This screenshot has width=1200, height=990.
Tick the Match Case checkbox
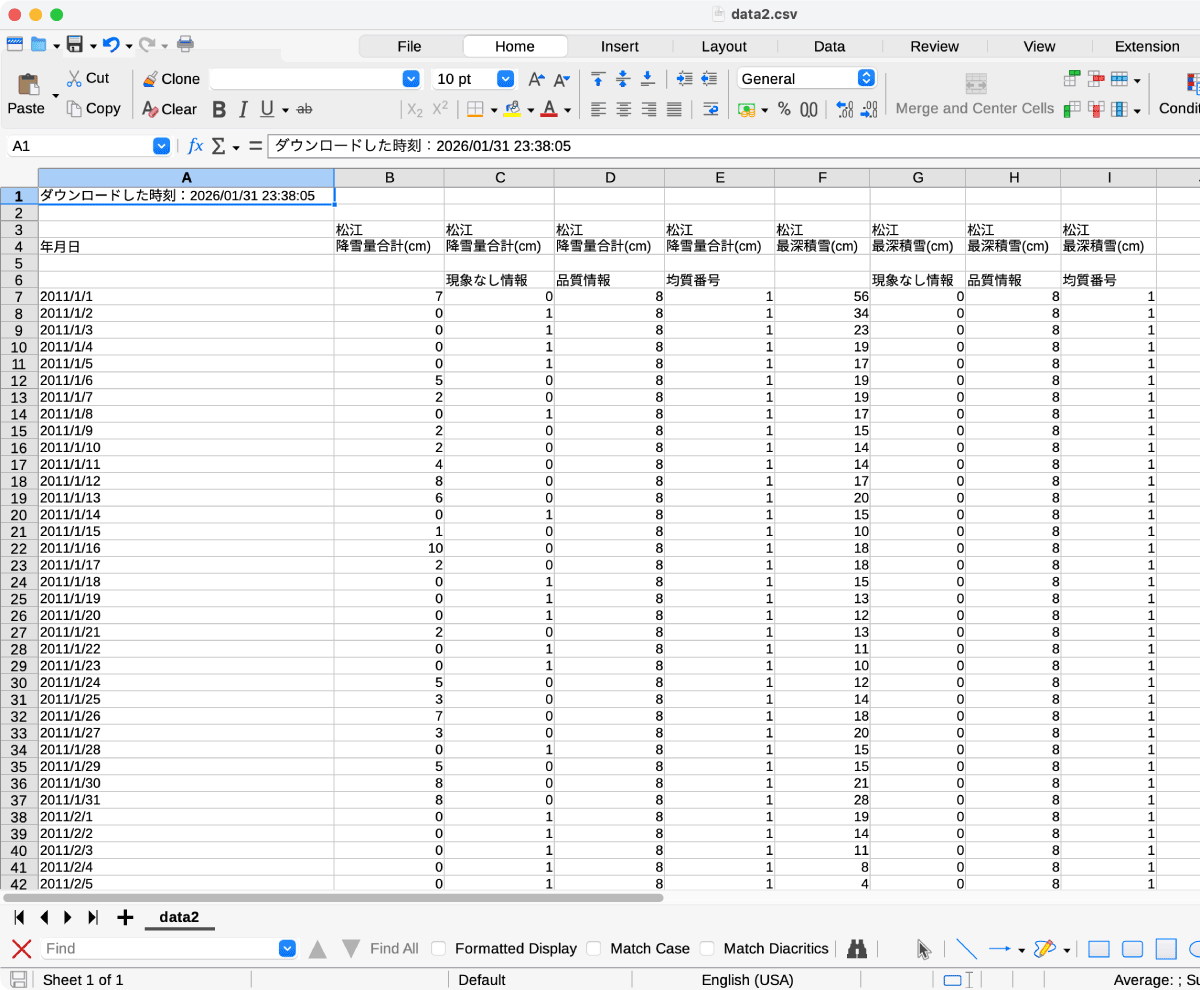pos(594,948)
